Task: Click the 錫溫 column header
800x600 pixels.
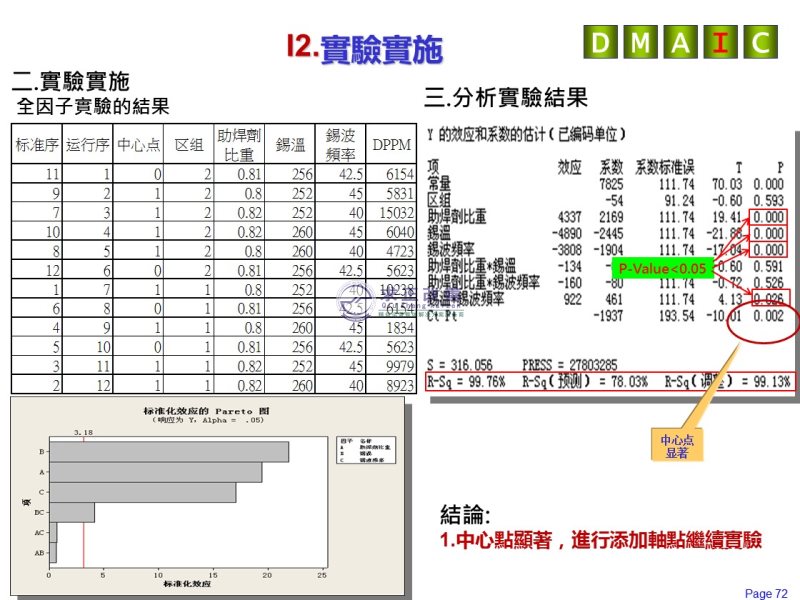Action: point(290,145)
